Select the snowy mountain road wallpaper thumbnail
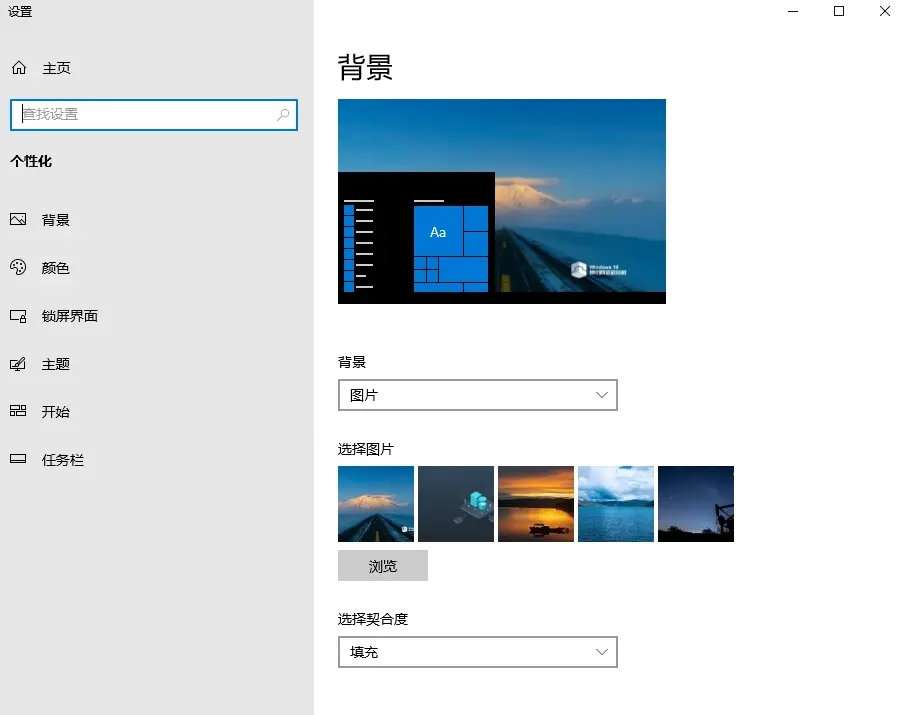The image size is (897, 715). pos(376,504)
